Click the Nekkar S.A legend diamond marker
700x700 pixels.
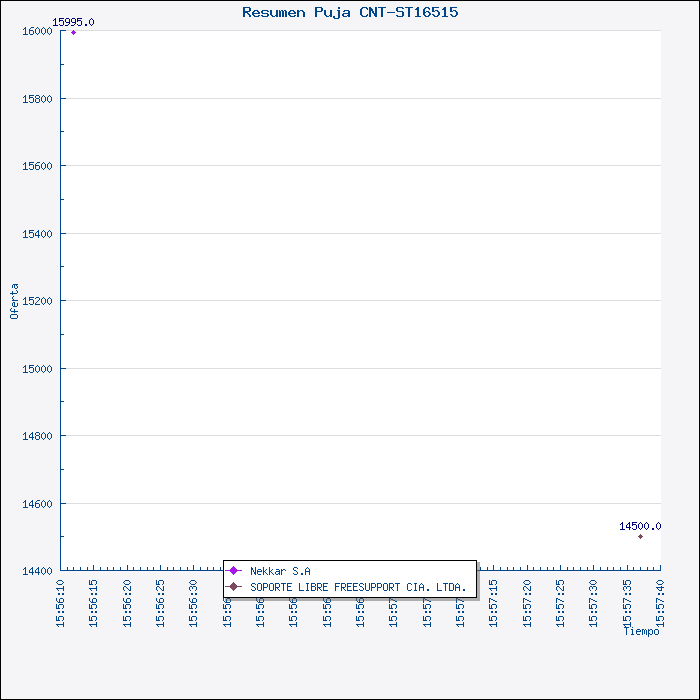pyautogui.click(x=234, y=571)
